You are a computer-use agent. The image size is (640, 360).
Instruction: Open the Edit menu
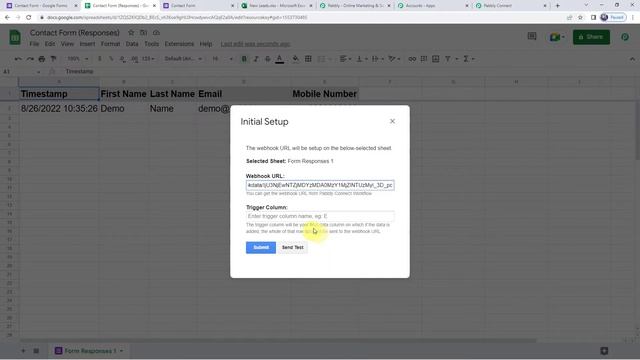pyautogui.click(x=50, y=44)
